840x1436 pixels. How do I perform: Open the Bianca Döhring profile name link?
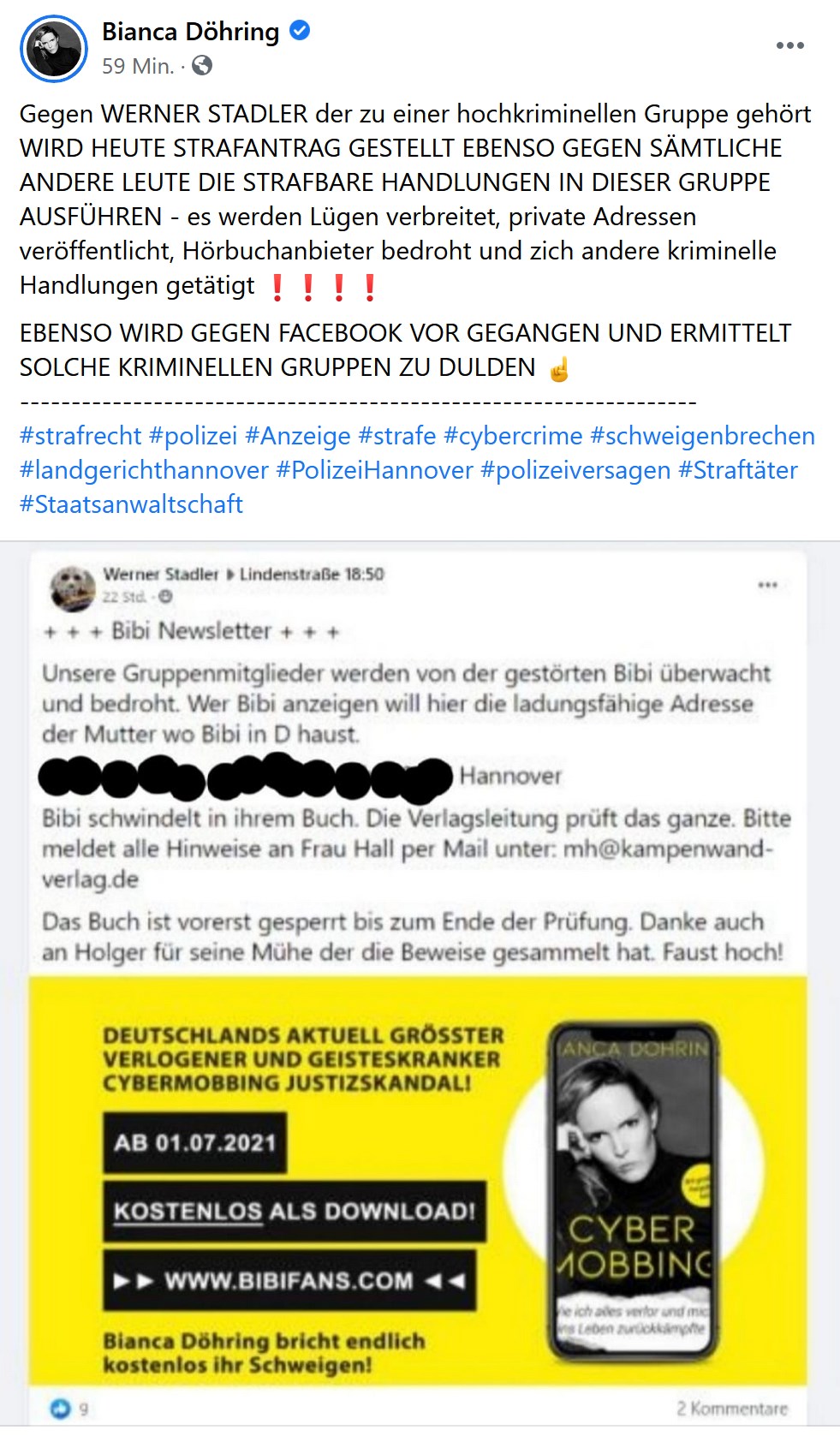190,32
